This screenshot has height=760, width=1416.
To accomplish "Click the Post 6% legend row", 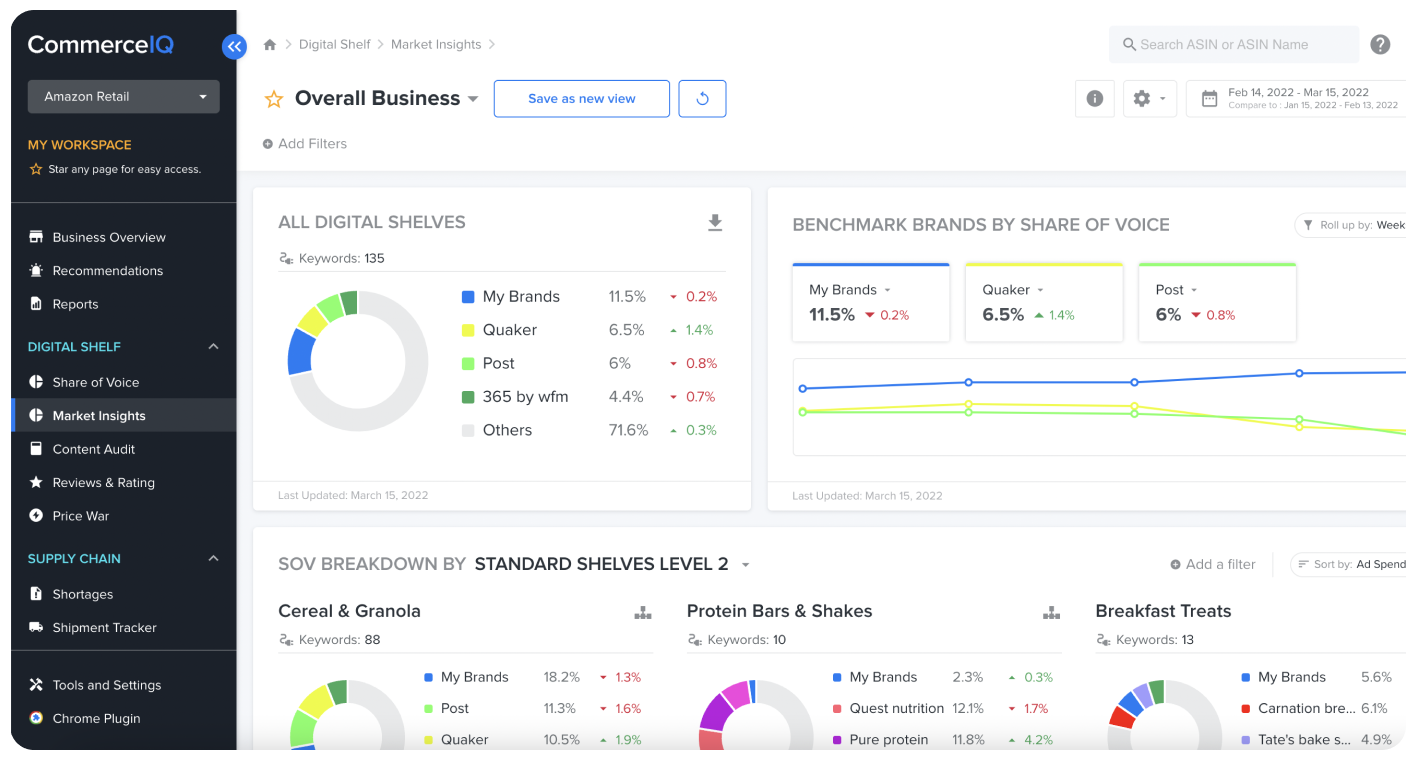I will 589,363.
